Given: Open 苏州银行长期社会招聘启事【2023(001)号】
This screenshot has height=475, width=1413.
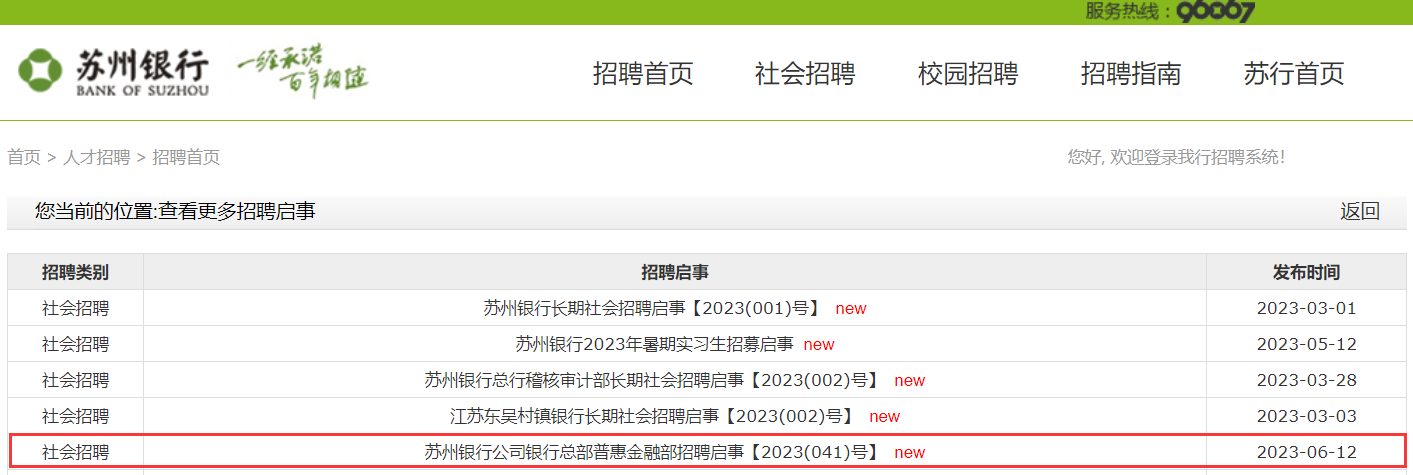Looking at the screenshot, I should (x=652, y=308).
